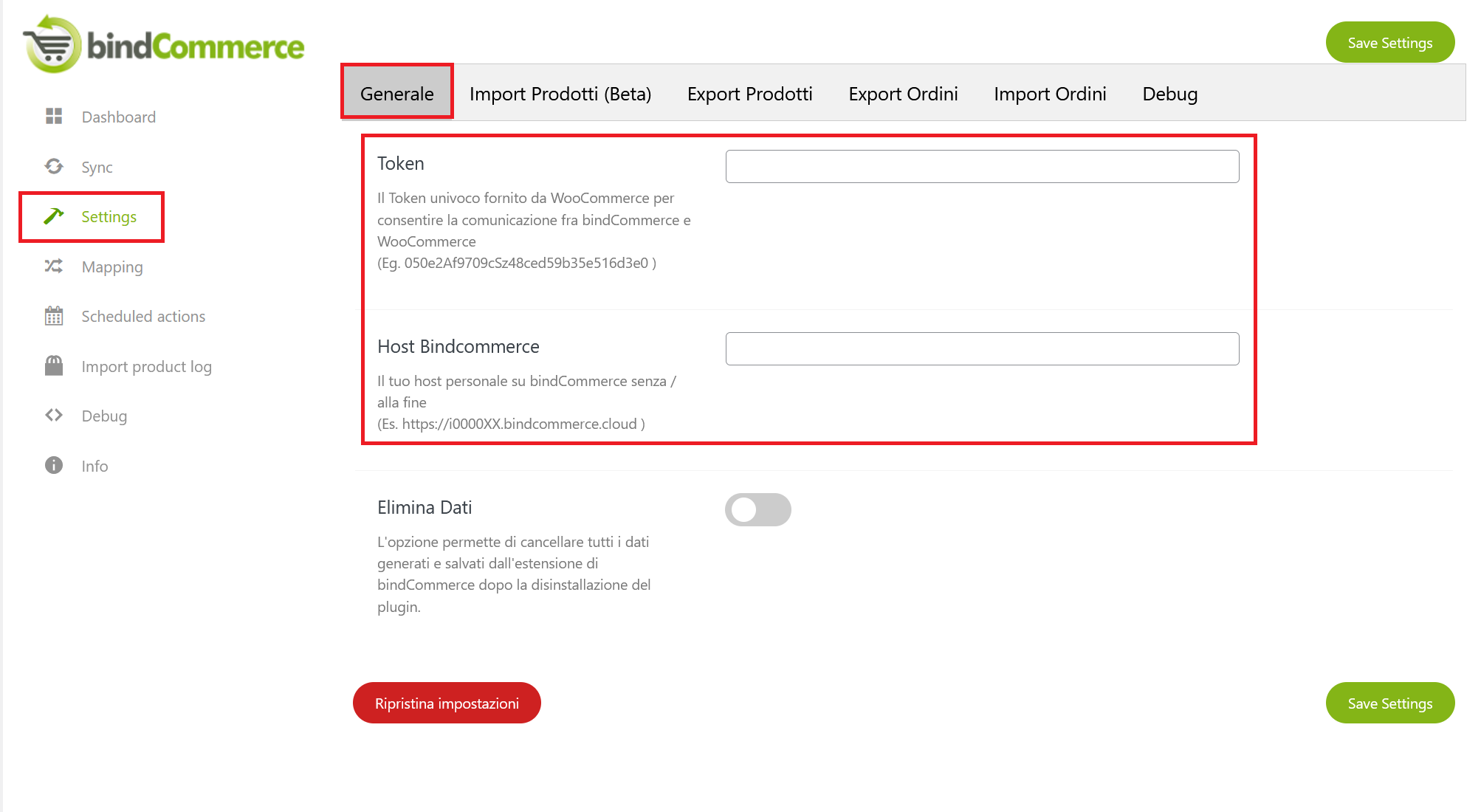This screenshot has width=1481, height=812.
Task: Enable the Elimina Dati toggle switch
Action: (x=757, y=510)
